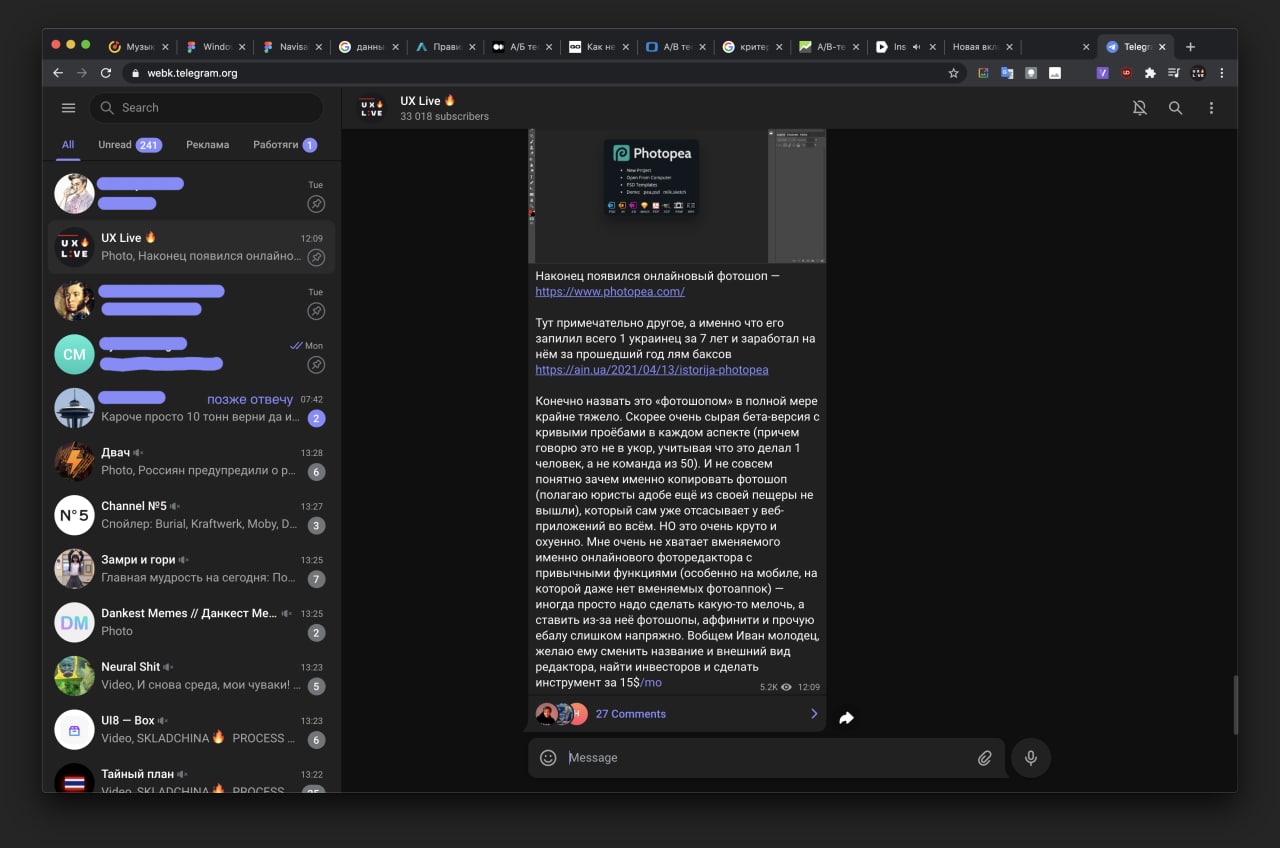Click the Channel №5 avatar
1280x848 pixels.
click(74, 516)
